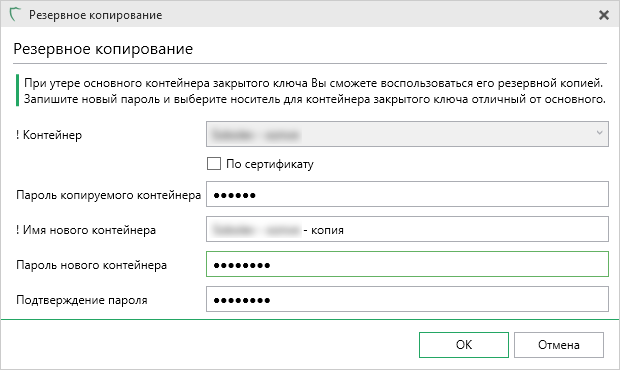620x370 pixels.
Task: Confirm the backup with the OK button
Action: click(x=464, y=345)
